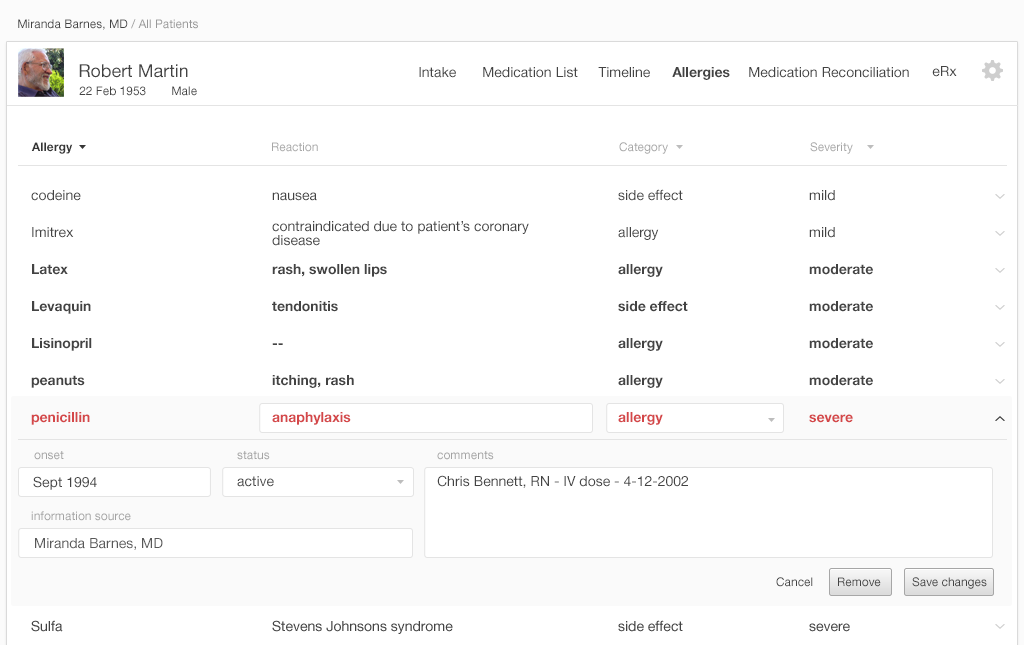Screen dimensions: 1024x645
Task: Sort by the Allergy column header
Action: (x=59, y=147)
